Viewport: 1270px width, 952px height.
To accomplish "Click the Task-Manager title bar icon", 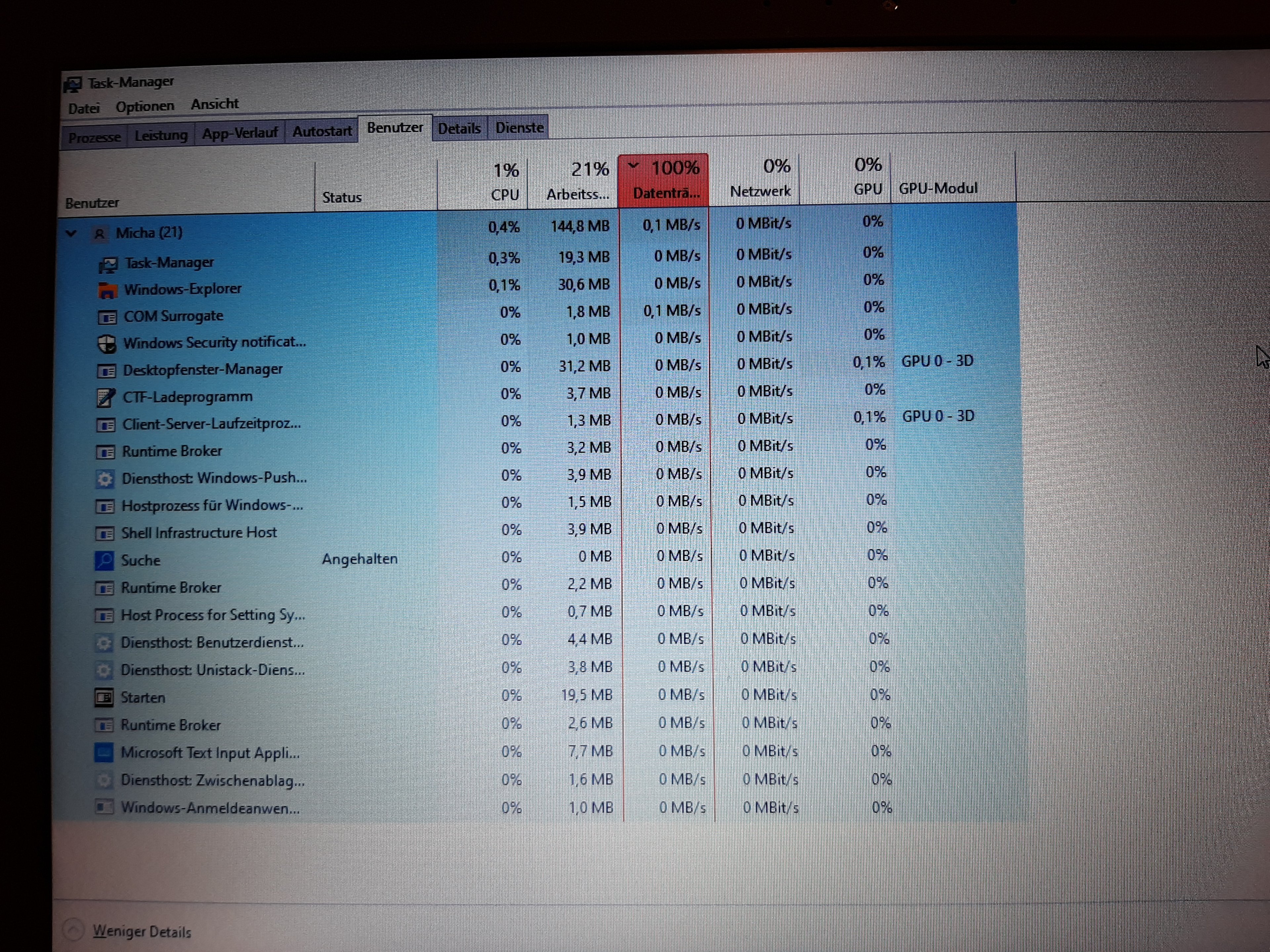I will (73, 84).
